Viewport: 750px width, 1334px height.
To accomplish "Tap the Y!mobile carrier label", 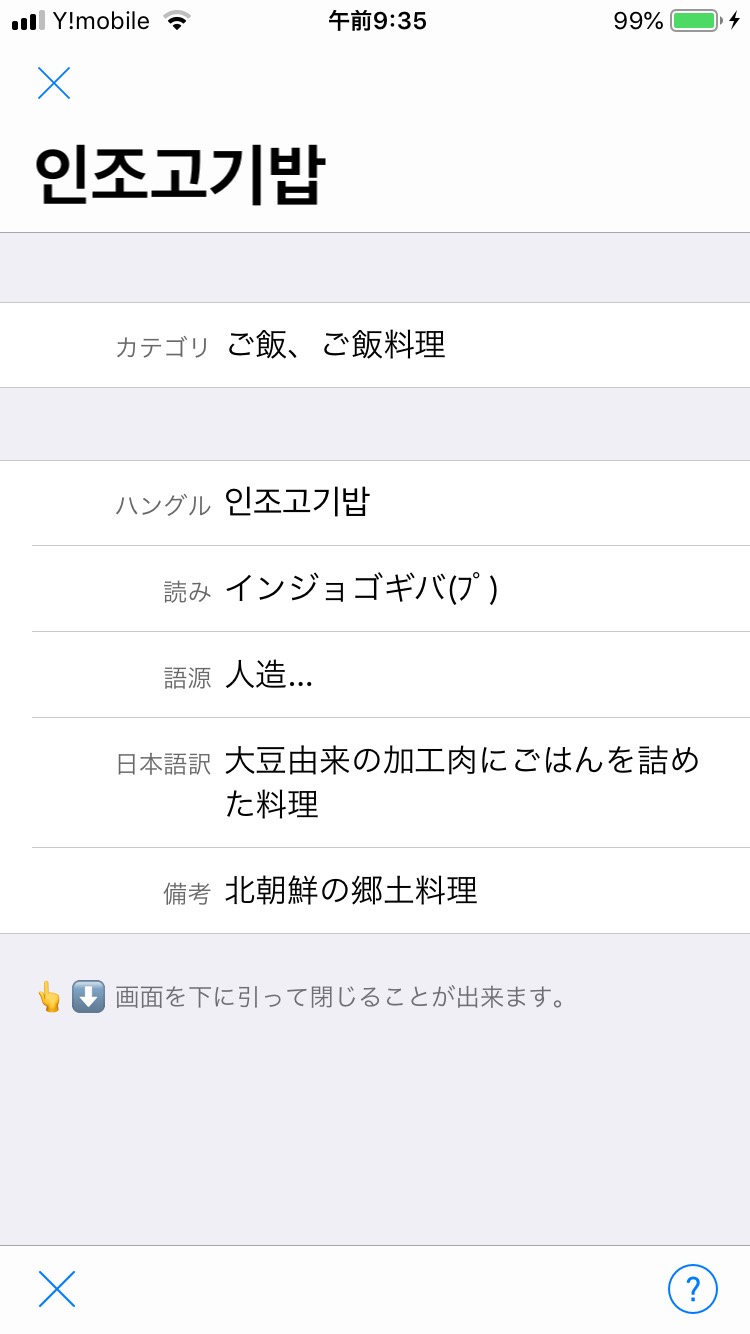I will click(101, 21).
